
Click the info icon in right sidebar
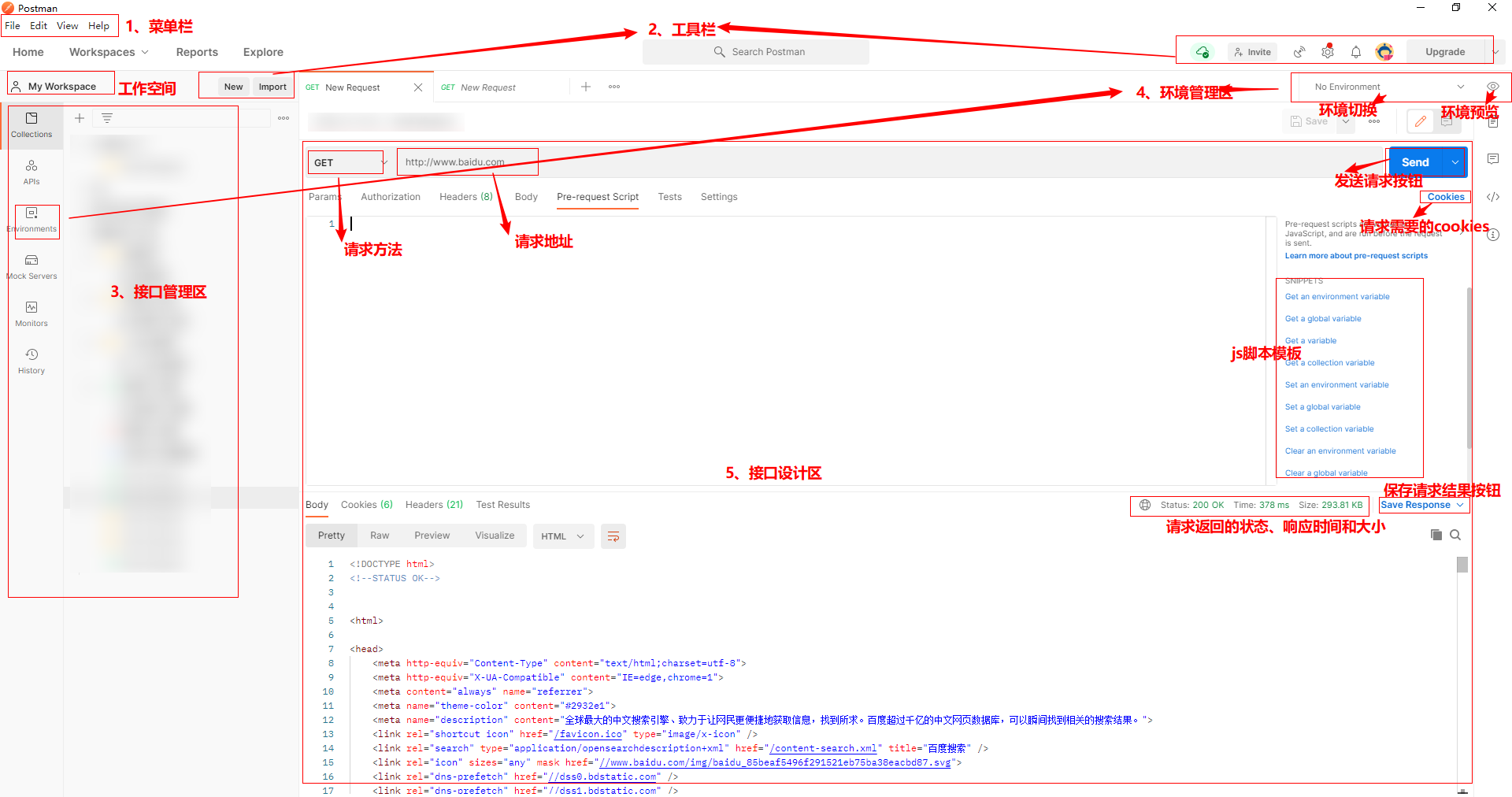click(1493, 235)
